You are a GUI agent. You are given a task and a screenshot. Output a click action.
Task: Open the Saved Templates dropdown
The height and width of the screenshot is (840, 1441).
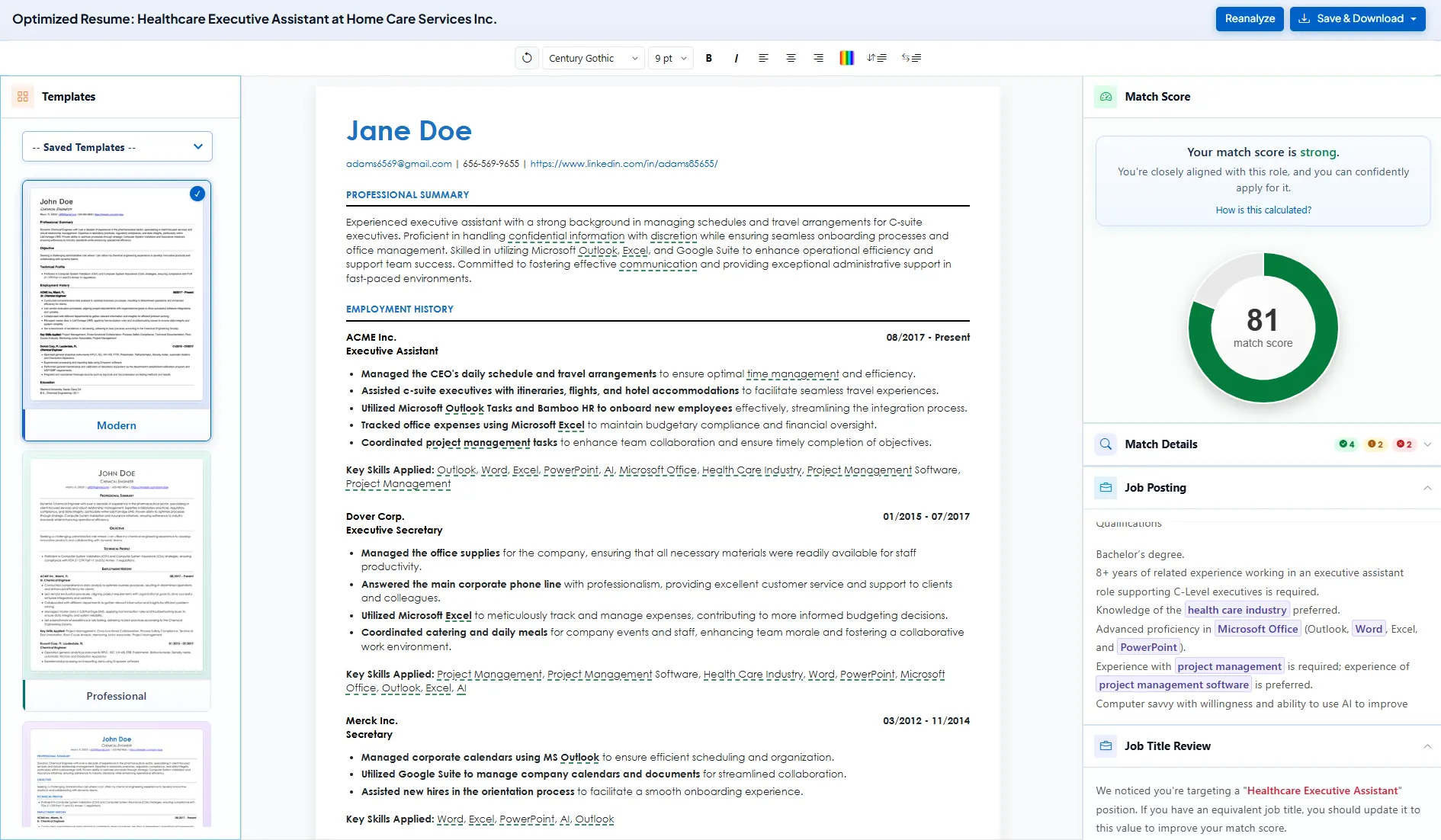click(117, 147)
